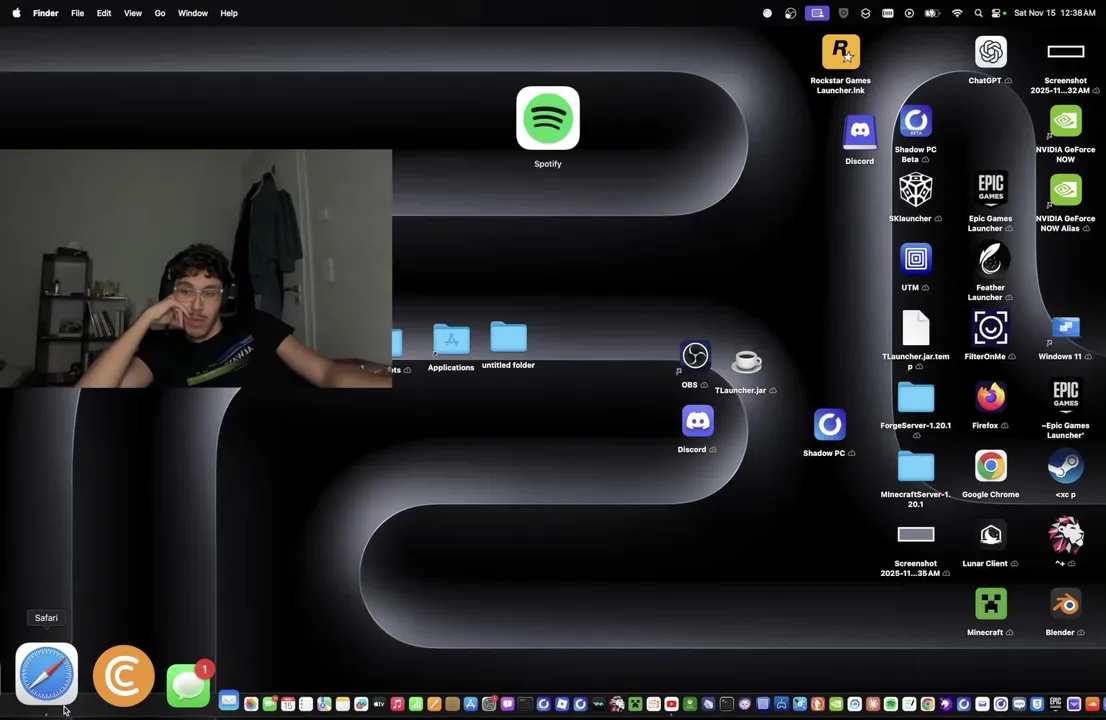Select the TLauncher.jar.temp file icon
The height and width of the screenshot is (720, 1106).
click(916, 328)
